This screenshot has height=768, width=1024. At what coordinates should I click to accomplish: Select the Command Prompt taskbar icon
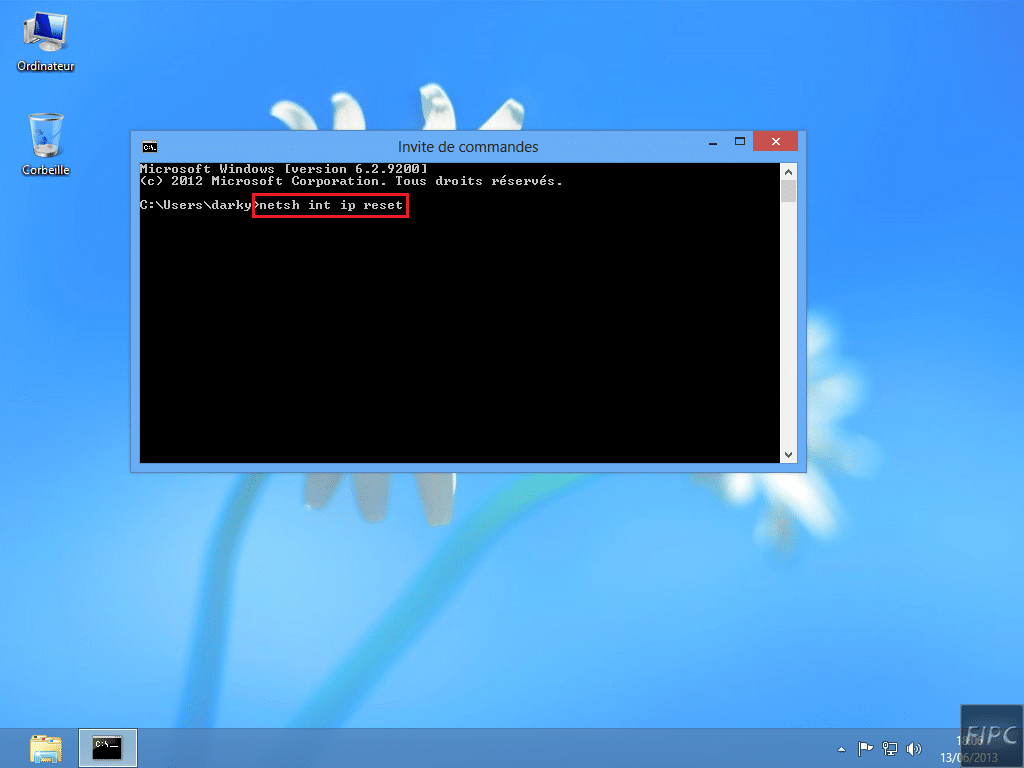click(x=106, y=747)
